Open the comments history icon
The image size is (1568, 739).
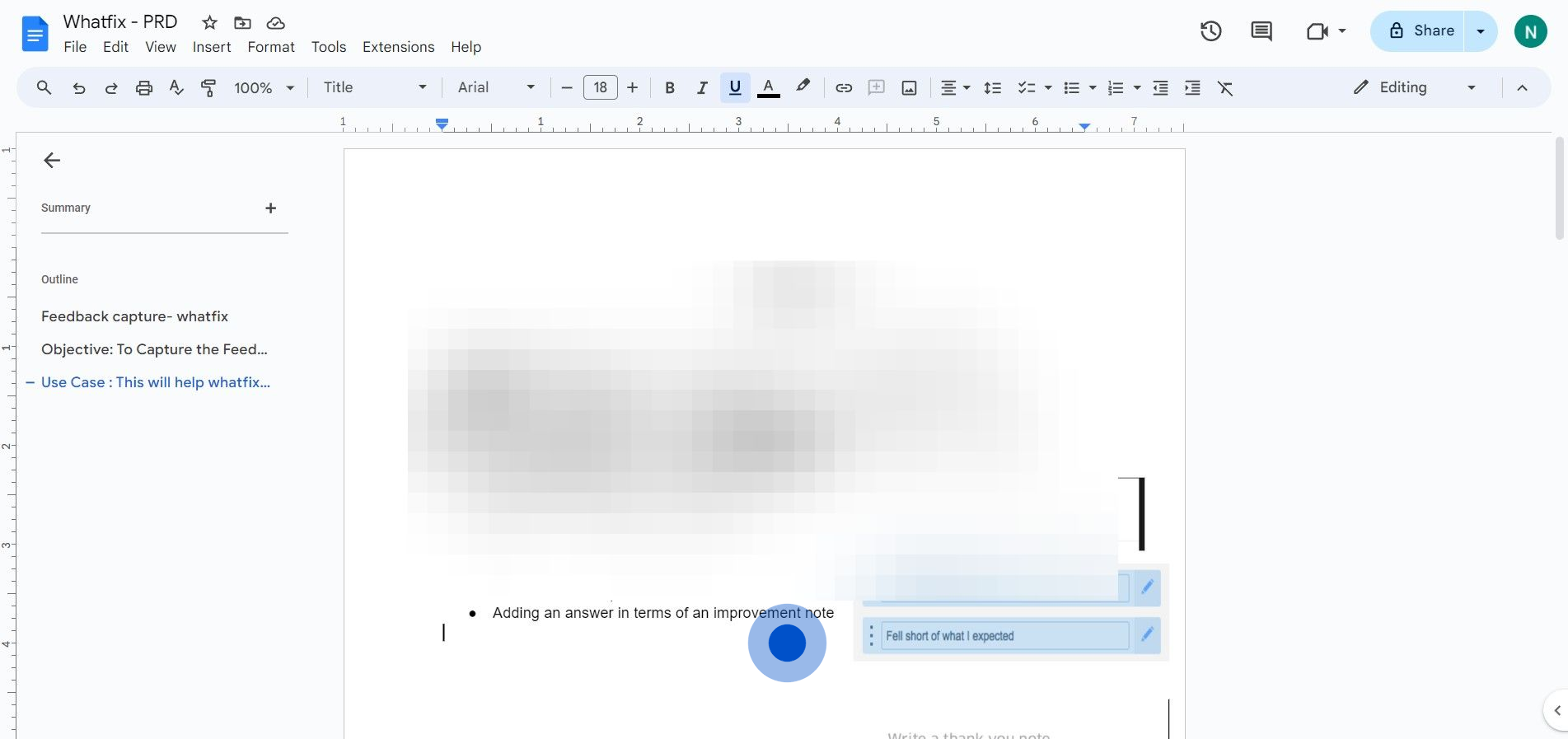(x=1261, y=31)
